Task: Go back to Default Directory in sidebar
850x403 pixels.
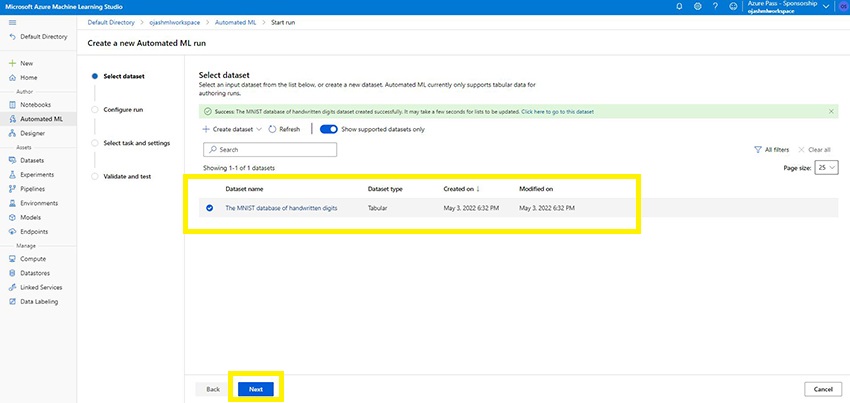Action: (x=38, y=37)
